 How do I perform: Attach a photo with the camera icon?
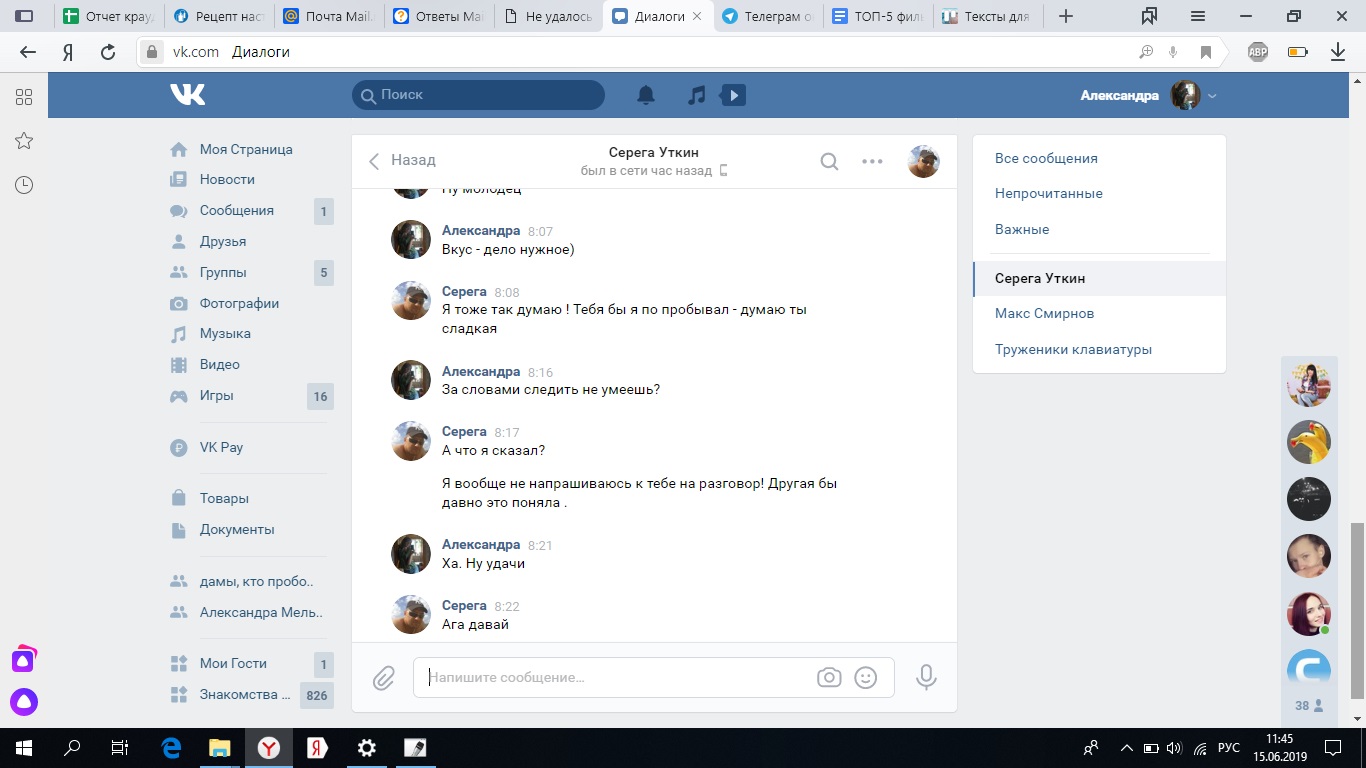(x=829, y=677)
